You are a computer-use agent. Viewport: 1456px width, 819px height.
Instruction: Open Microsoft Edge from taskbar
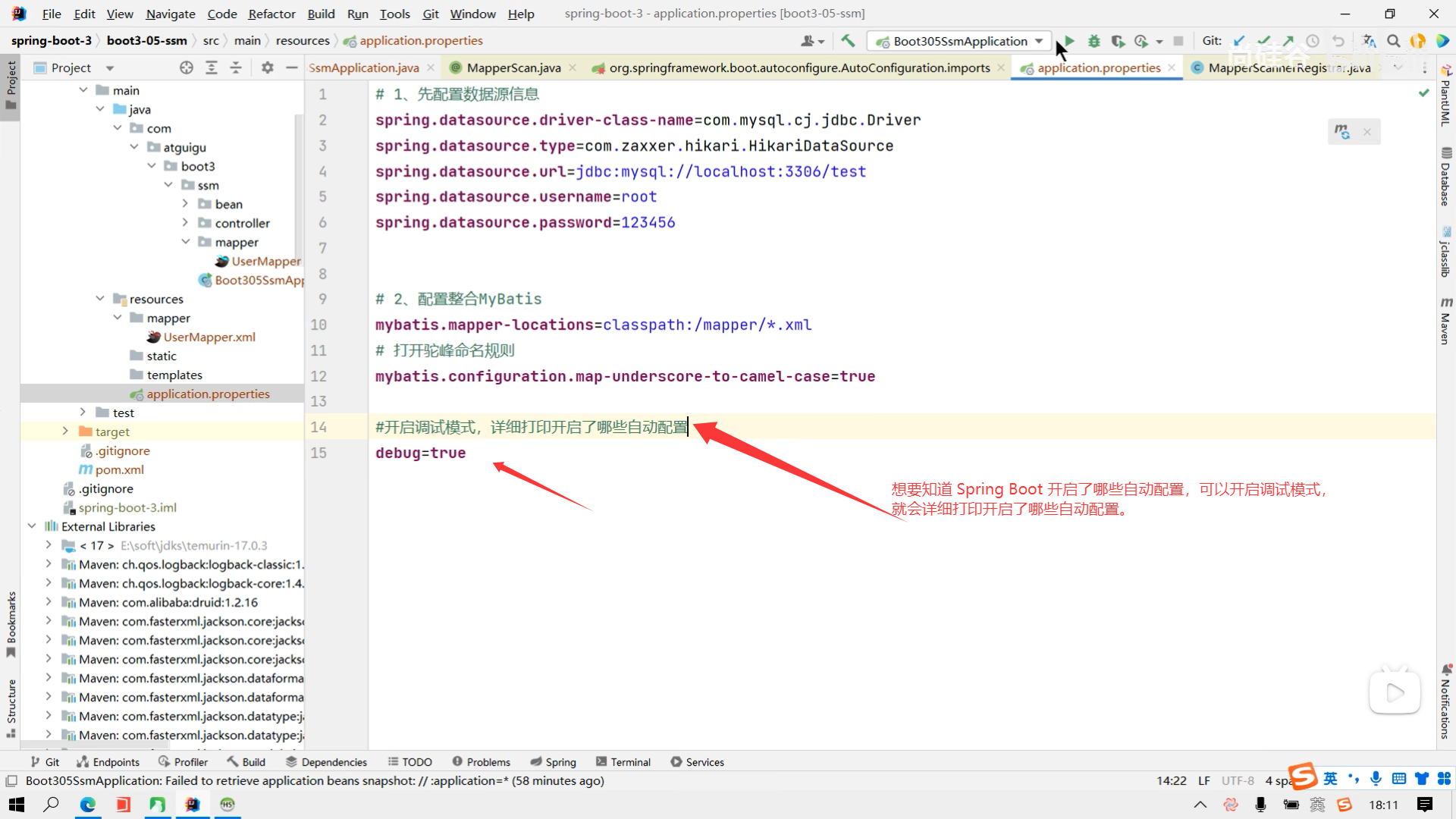click(x=88, y=805)
